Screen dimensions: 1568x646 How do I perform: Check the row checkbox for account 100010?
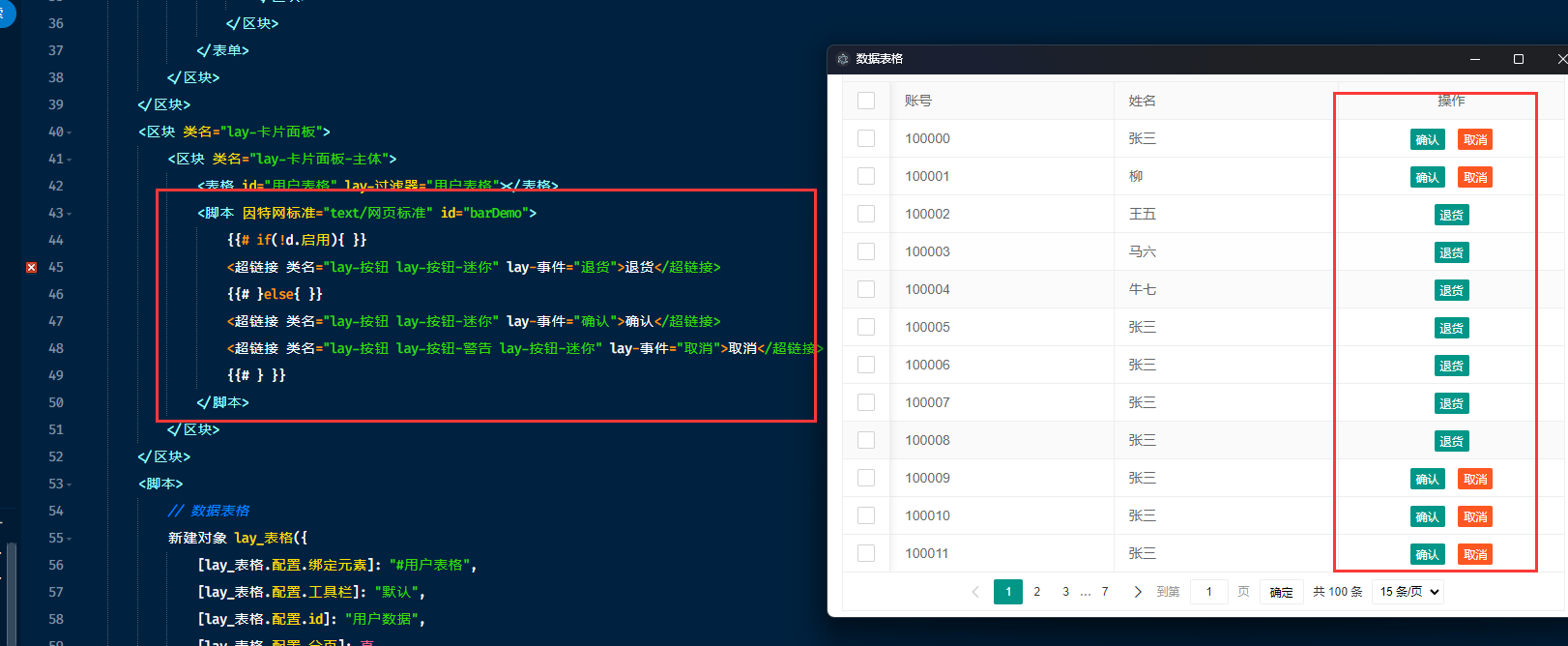(x=866, y=515)
